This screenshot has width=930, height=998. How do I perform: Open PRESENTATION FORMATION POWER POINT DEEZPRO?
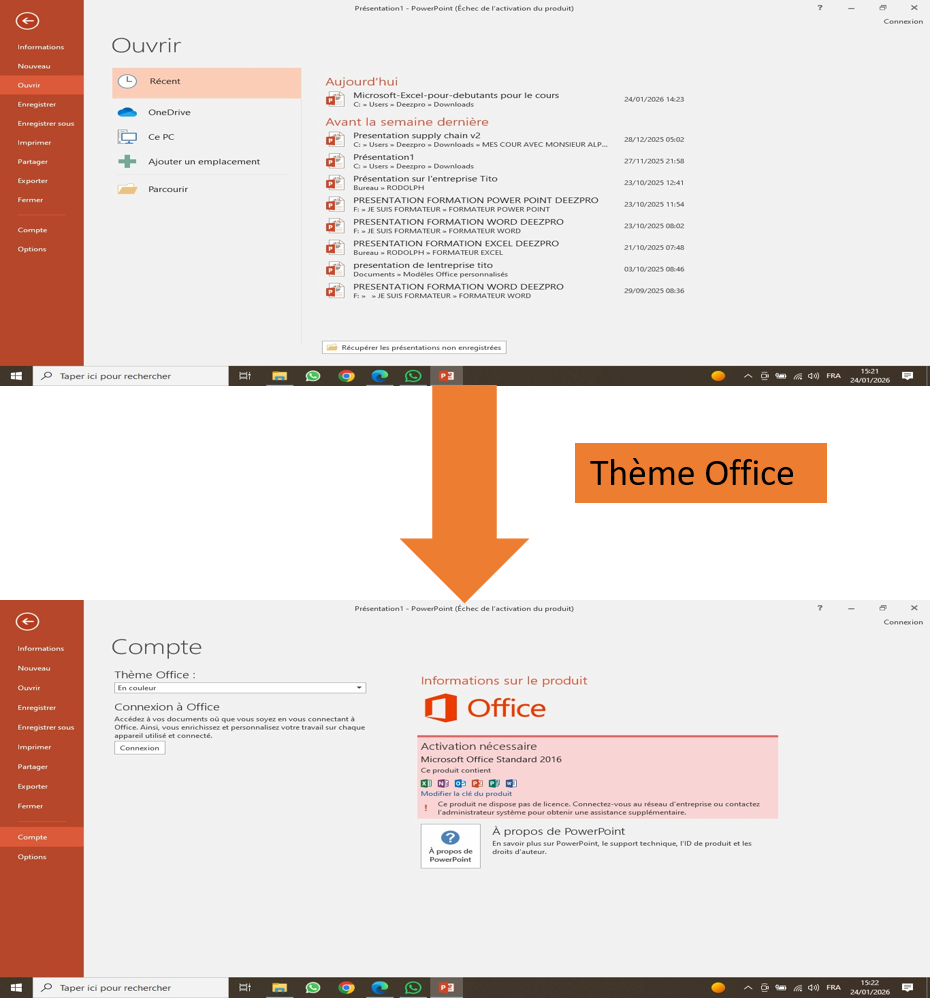coord(475,200)
